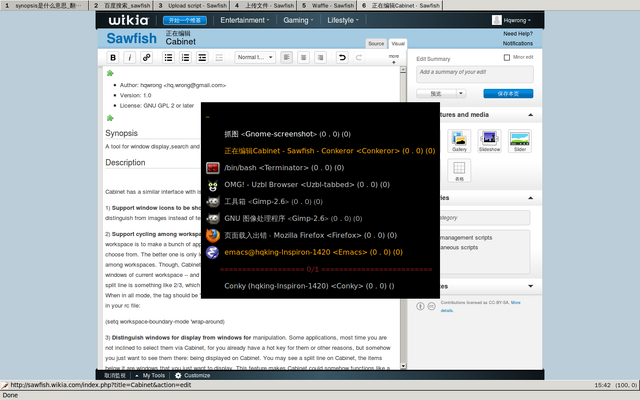Open More details license link
The width and height of the screenshot is (640, 400).
click(x=478, y=307)
